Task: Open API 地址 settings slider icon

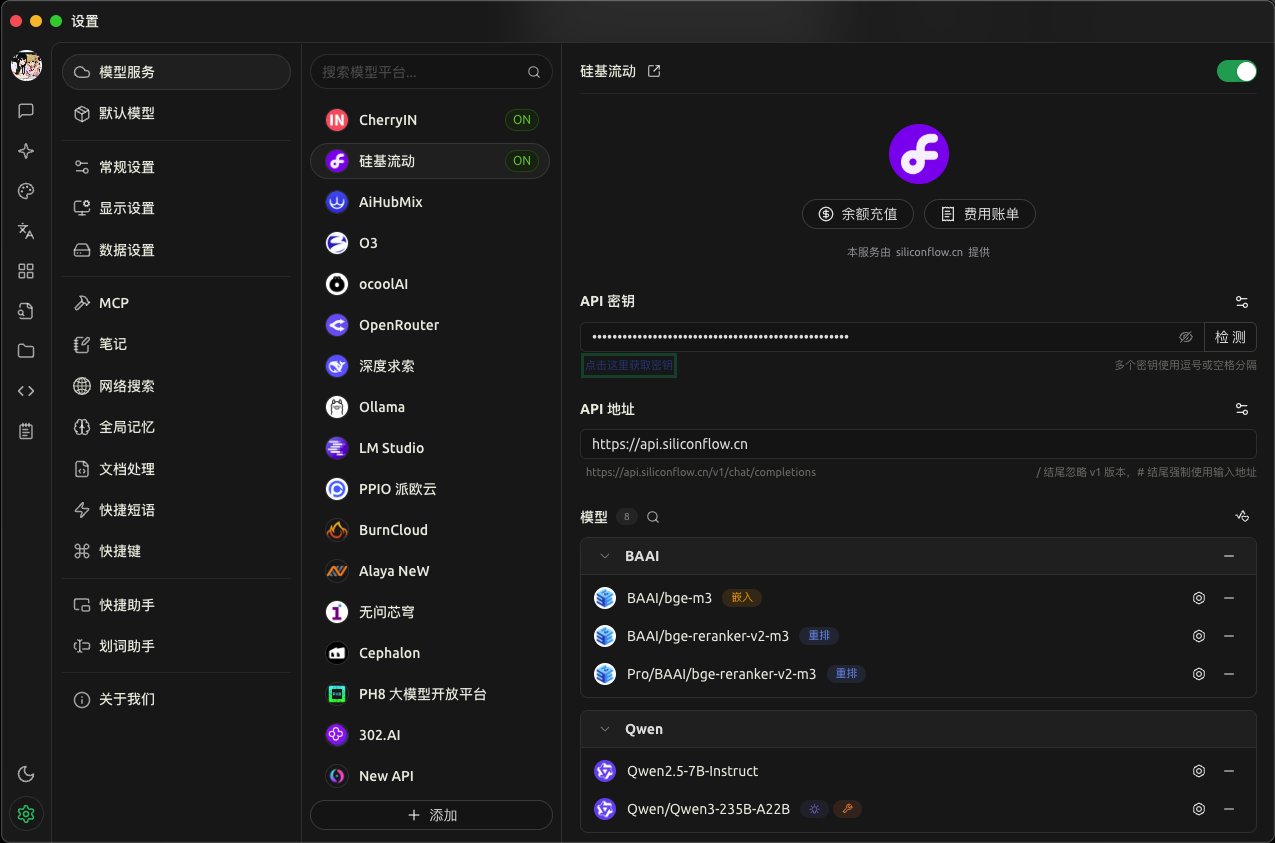Action: point(1242,409)
